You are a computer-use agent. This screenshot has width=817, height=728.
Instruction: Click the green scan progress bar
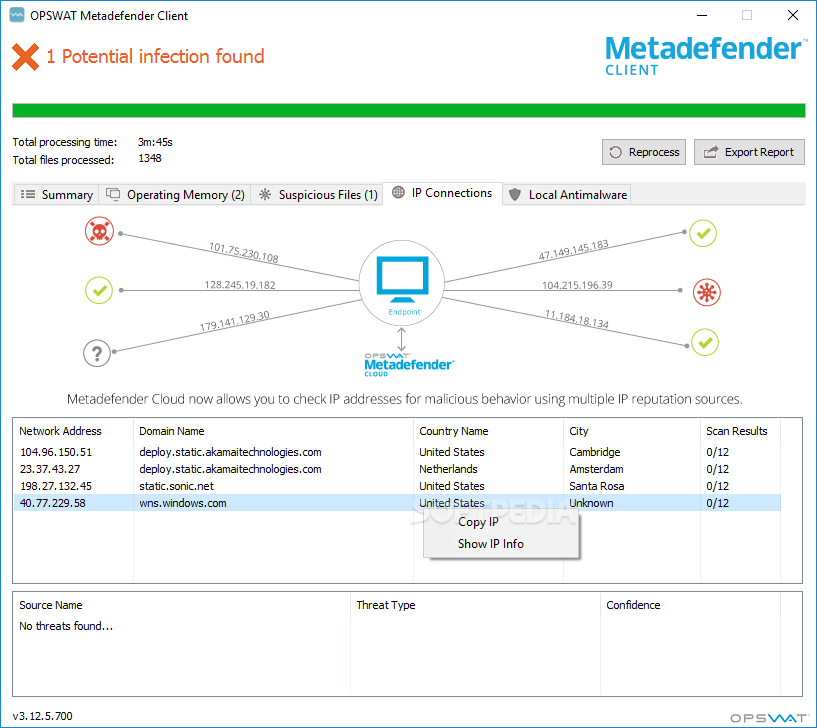(409, 110)
